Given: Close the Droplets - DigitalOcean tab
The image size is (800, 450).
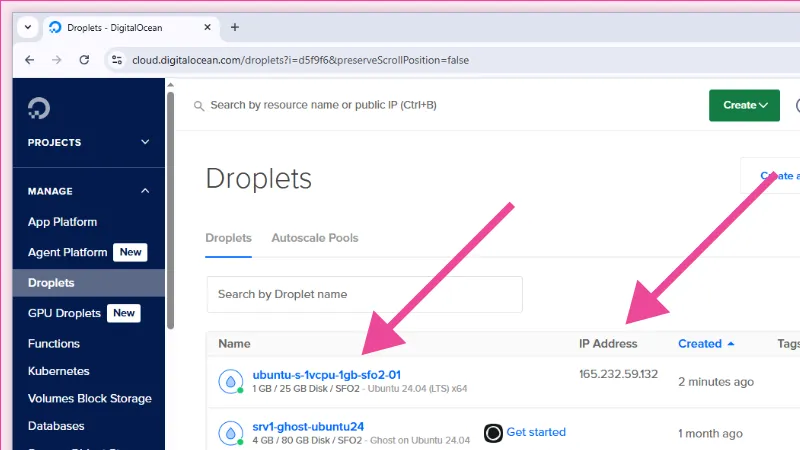Looking at the screenshot, I should point(207,28).
